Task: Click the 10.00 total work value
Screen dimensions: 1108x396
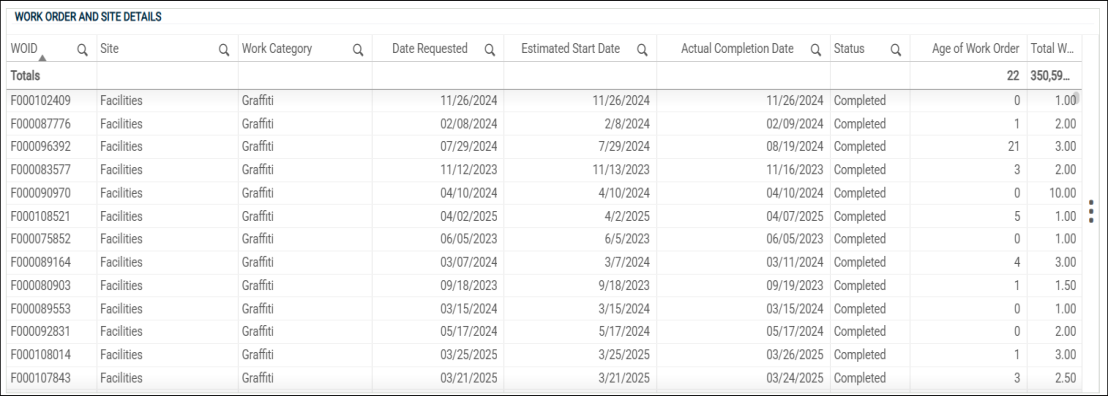Action: pos(1062,193)
